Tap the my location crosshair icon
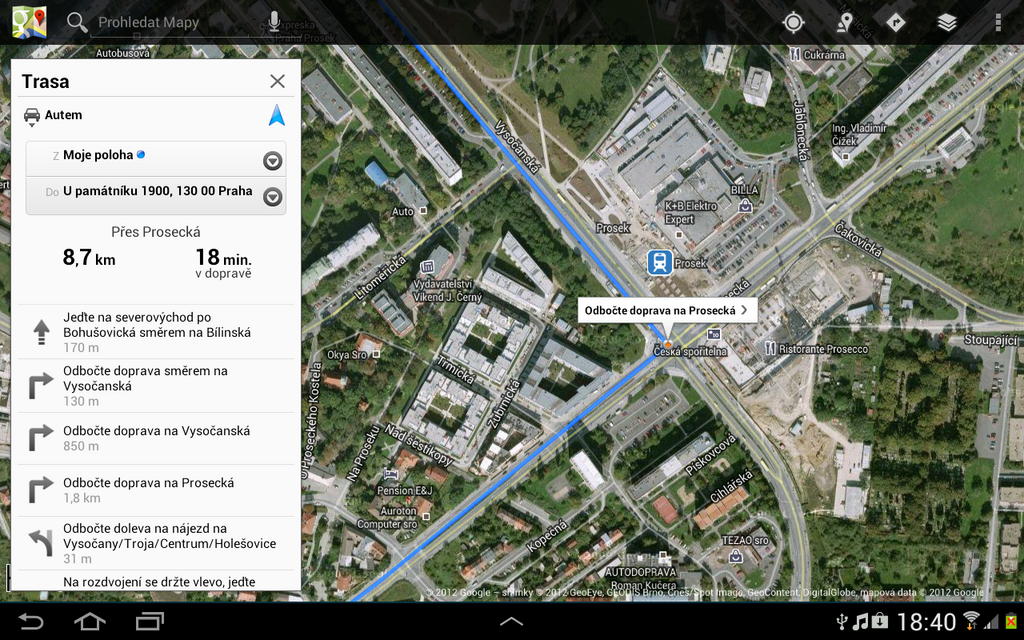Viewport: 1024px width, 640px height. point(792,21)
